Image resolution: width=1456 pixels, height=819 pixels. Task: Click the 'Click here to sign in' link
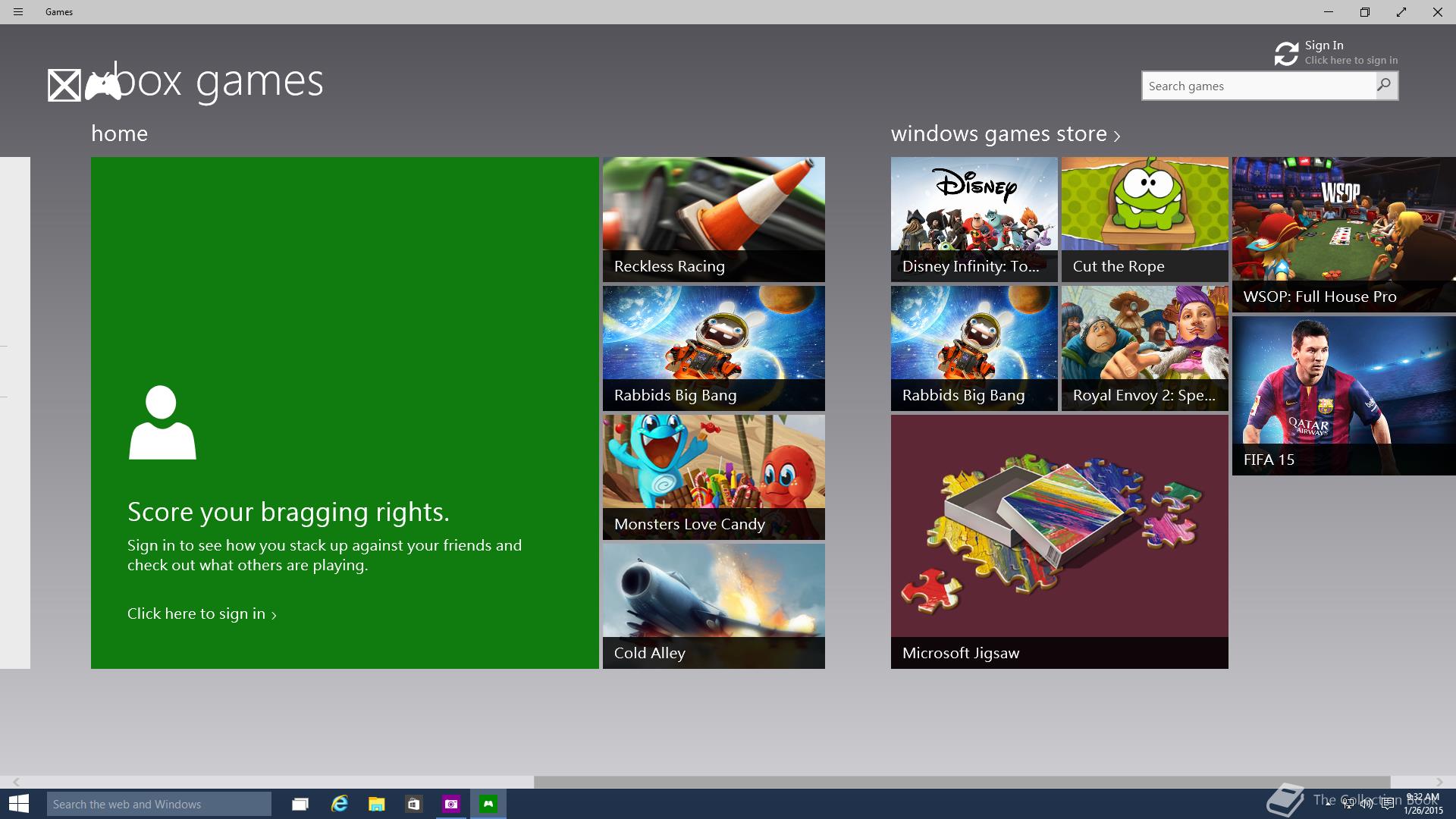click(x=202, y=613)
